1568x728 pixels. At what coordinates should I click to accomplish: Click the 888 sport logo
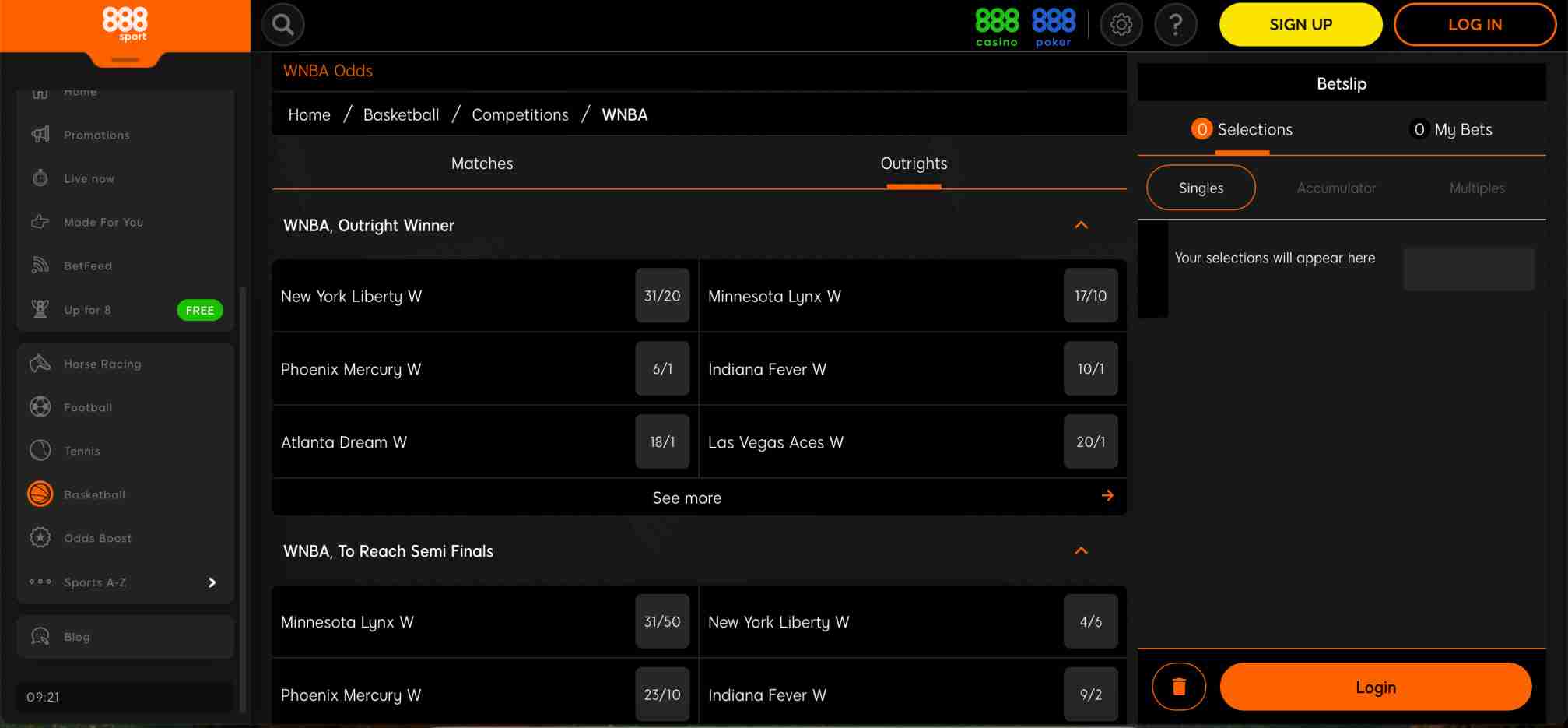[x=125, y=24]
